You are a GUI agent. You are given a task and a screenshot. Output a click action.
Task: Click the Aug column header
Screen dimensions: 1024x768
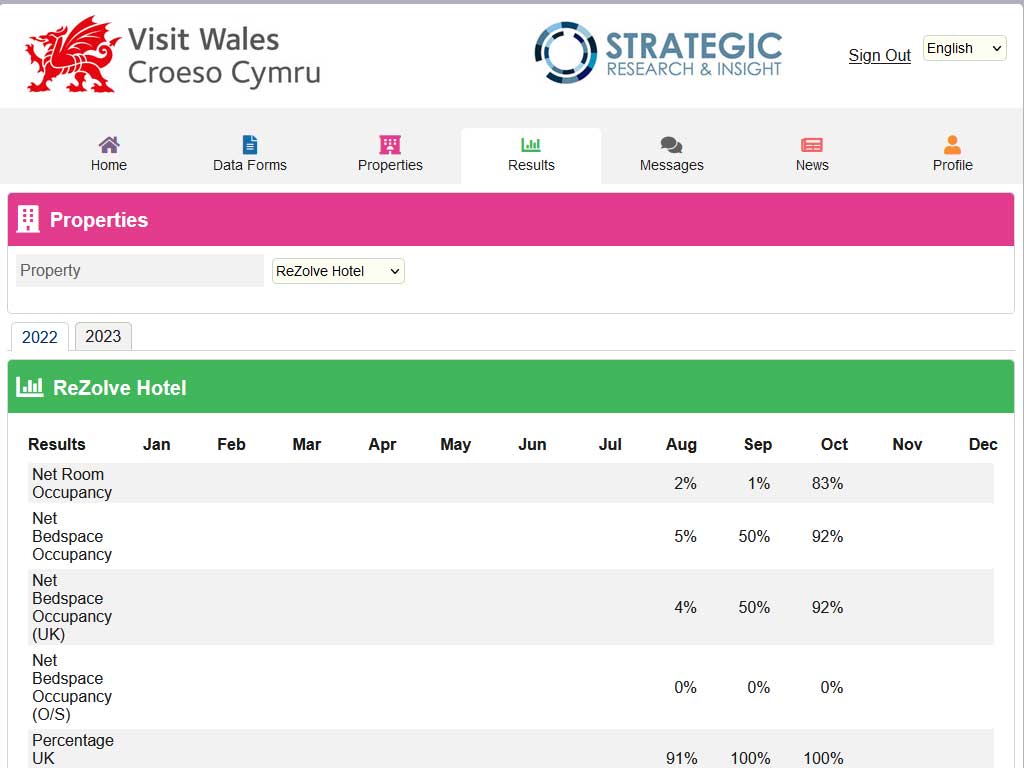[x=681, y=444]
